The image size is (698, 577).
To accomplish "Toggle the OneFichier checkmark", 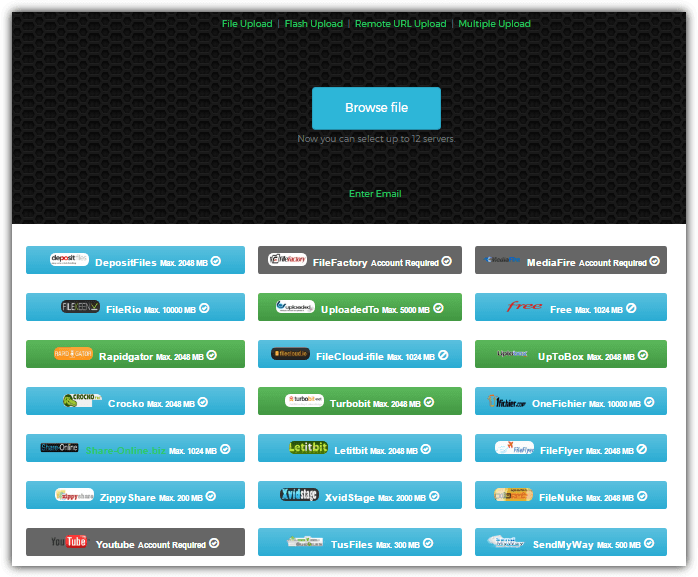I will (x=649, y=402).
